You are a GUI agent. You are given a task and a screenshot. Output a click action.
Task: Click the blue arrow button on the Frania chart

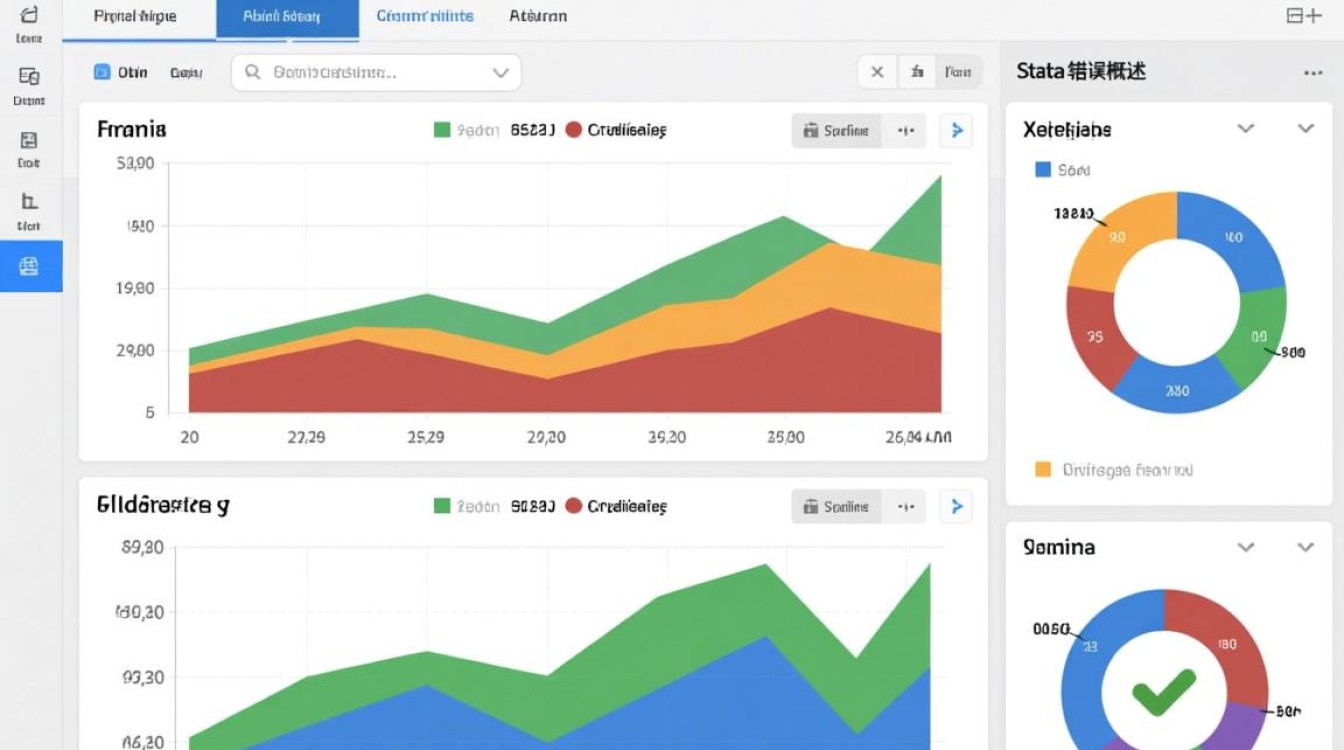956,130
